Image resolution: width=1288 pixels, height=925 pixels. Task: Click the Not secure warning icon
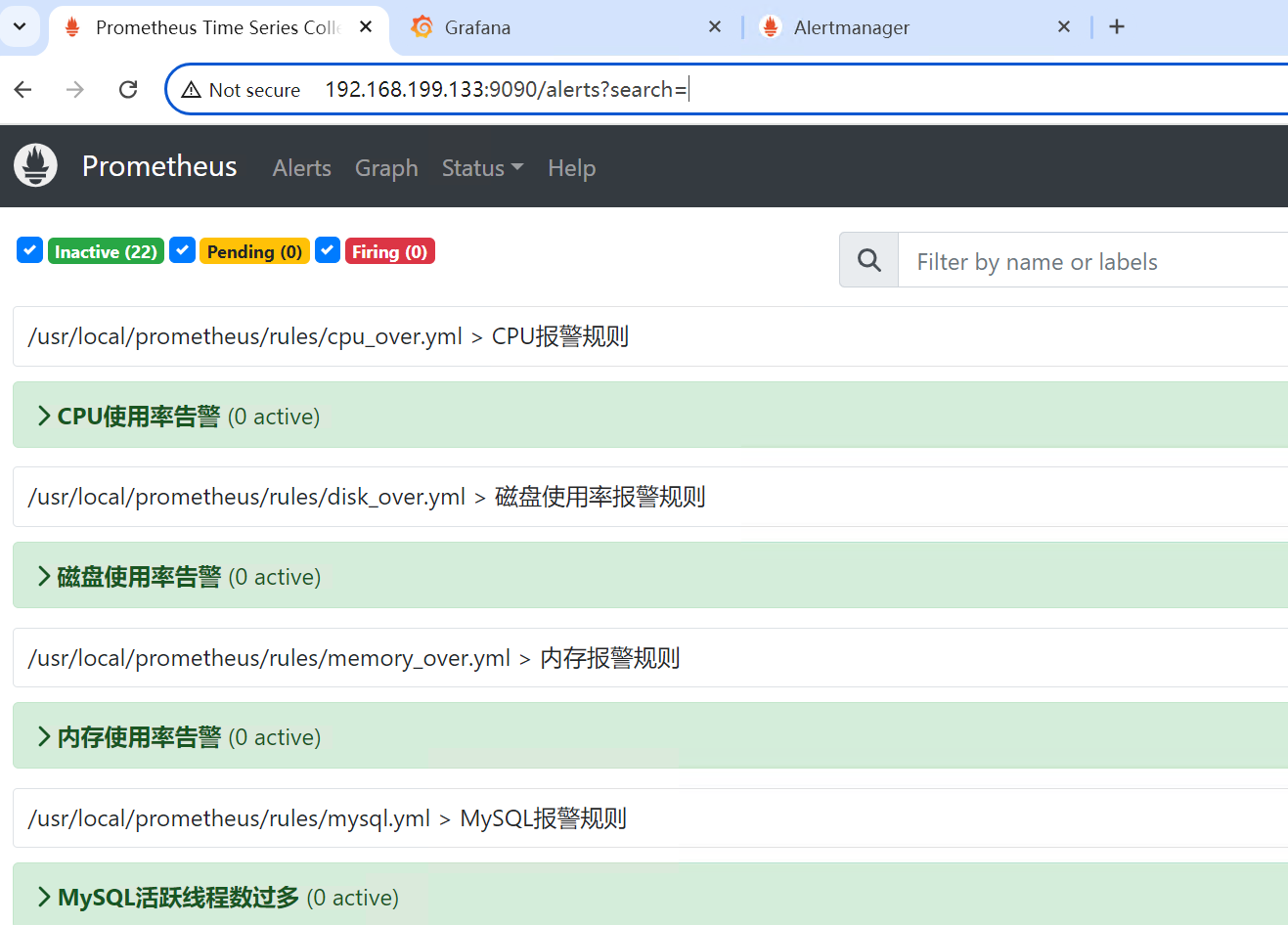(x=192, y=90)
